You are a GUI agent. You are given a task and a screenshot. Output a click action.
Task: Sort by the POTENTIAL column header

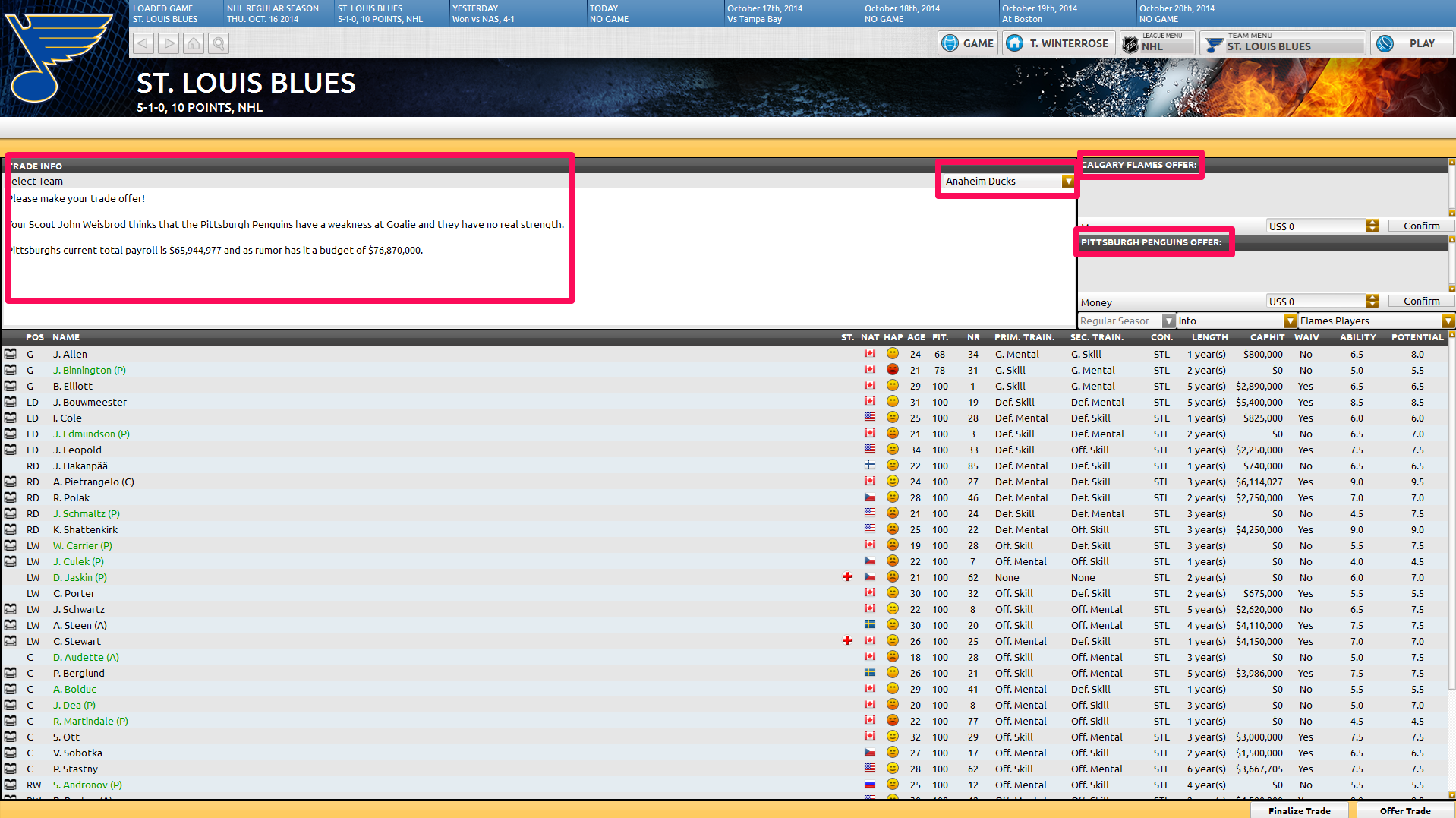point(1417,337)
